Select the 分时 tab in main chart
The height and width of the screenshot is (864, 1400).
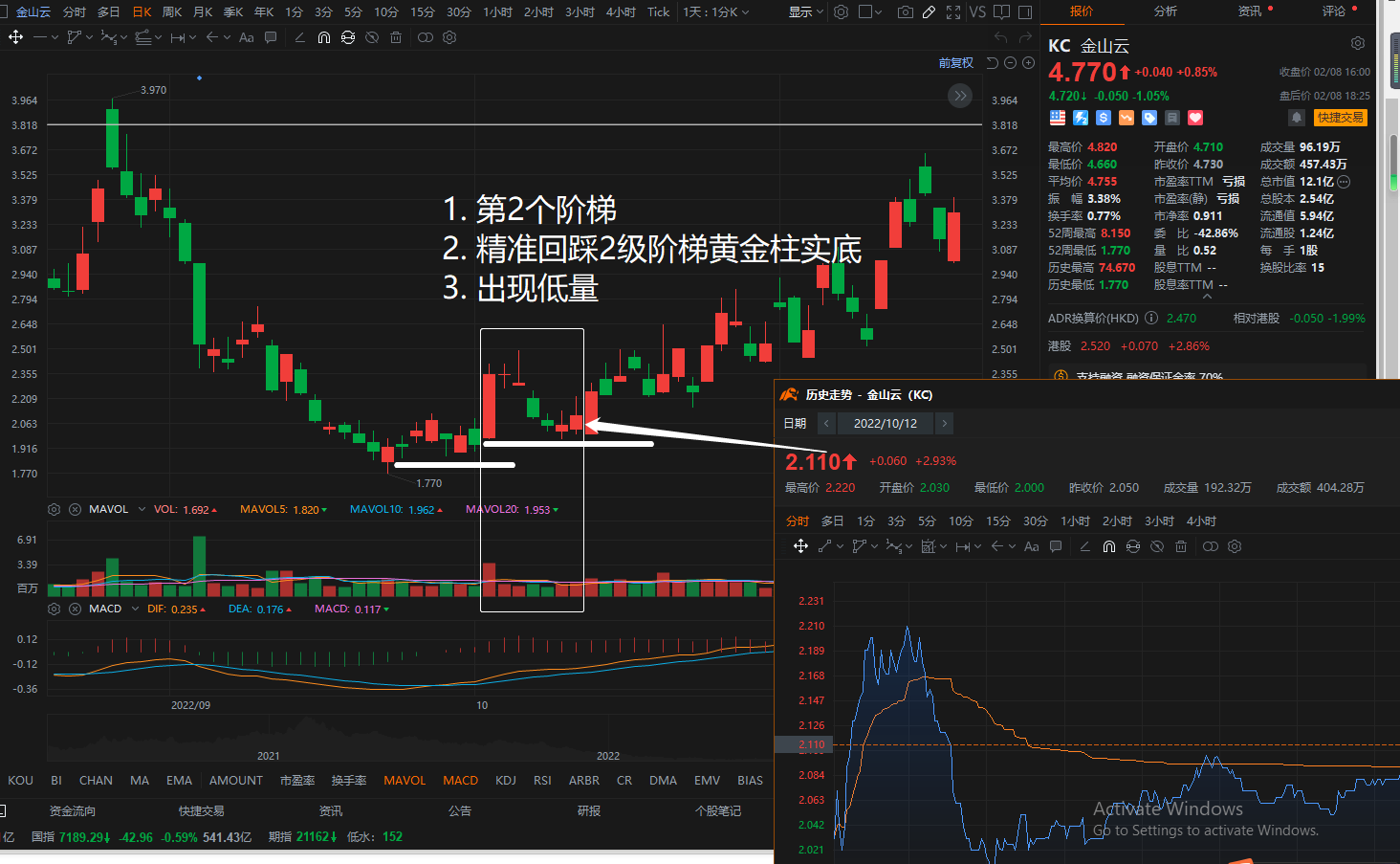coord(74,12)
